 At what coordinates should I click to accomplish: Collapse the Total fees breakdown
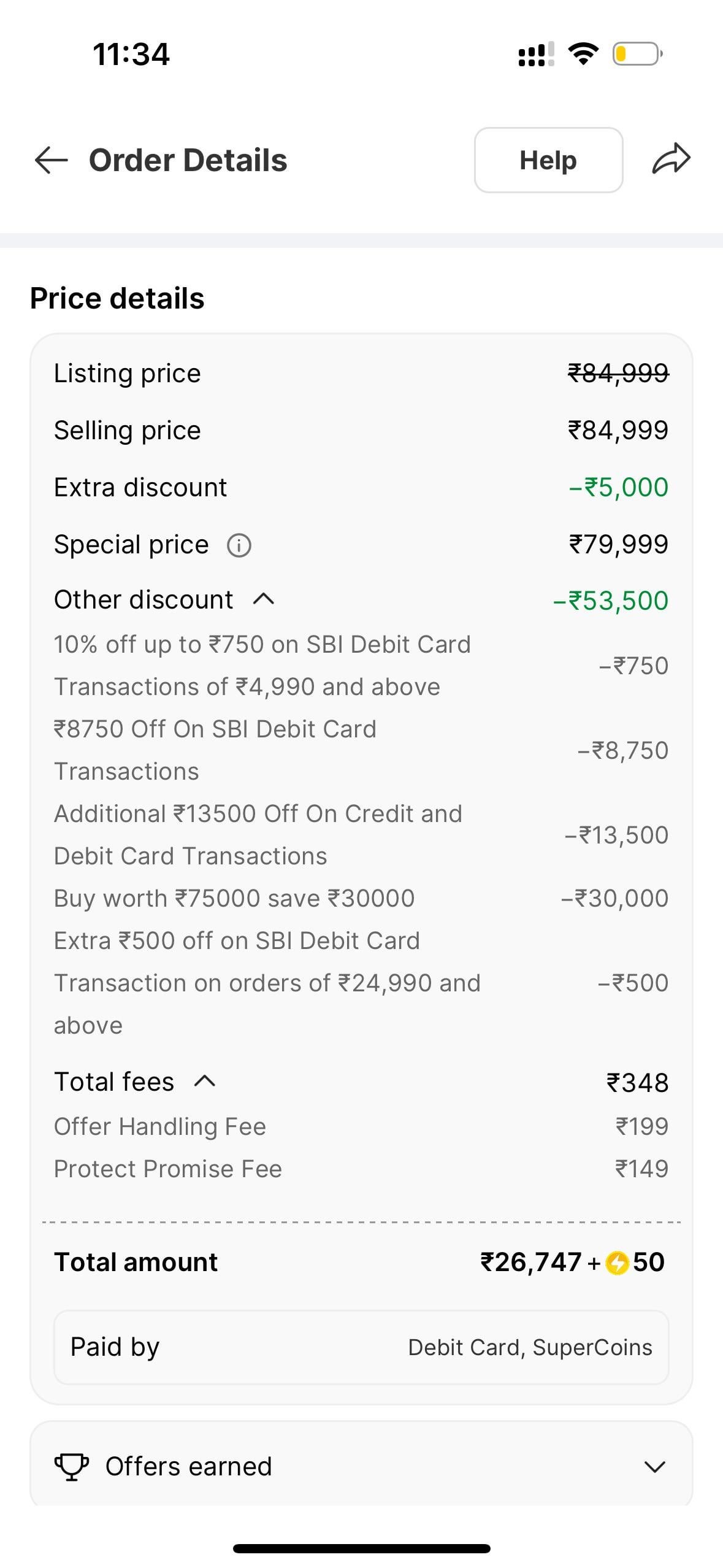click(205, 1082)
